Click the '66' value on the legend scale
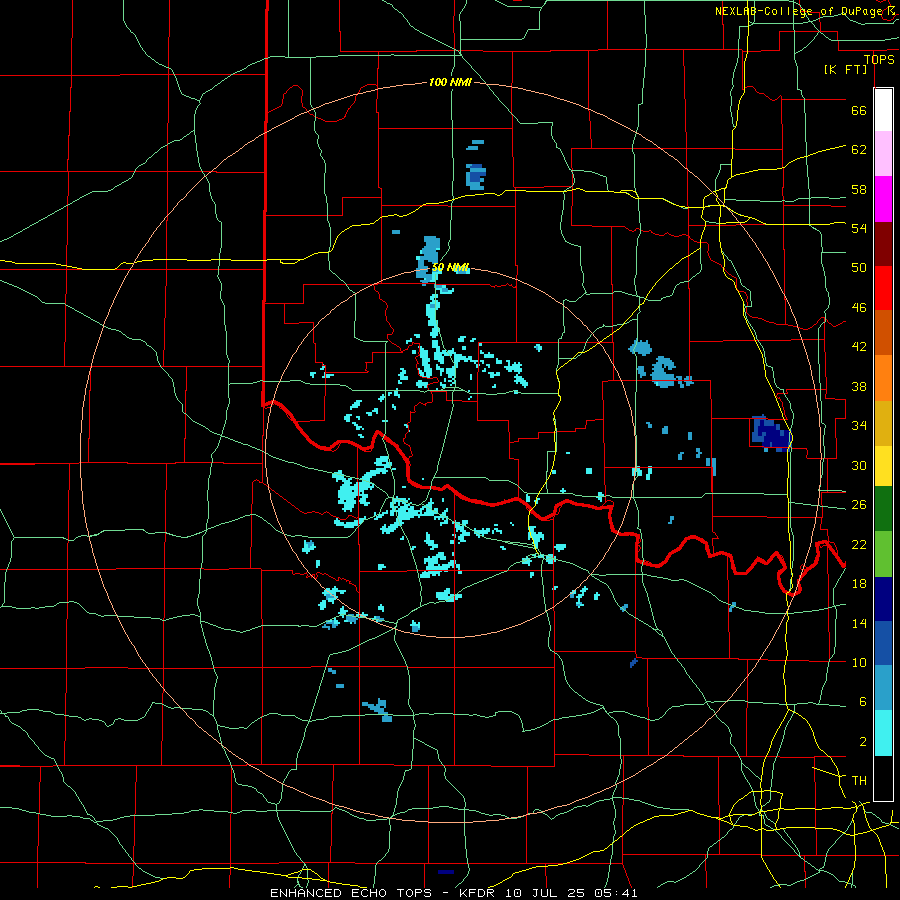The width and height of the screenshot is (900, 900). pos(859,111)
